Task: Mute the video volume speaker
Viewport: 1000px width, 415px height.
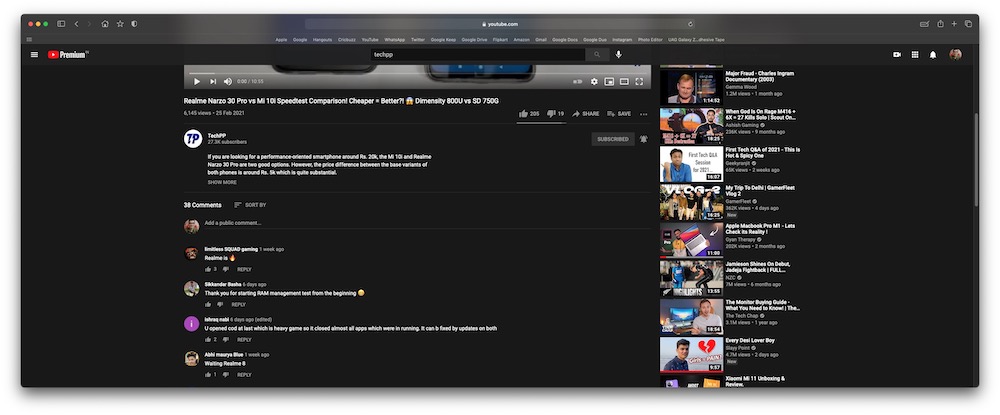Action: (x=228, y=82)
